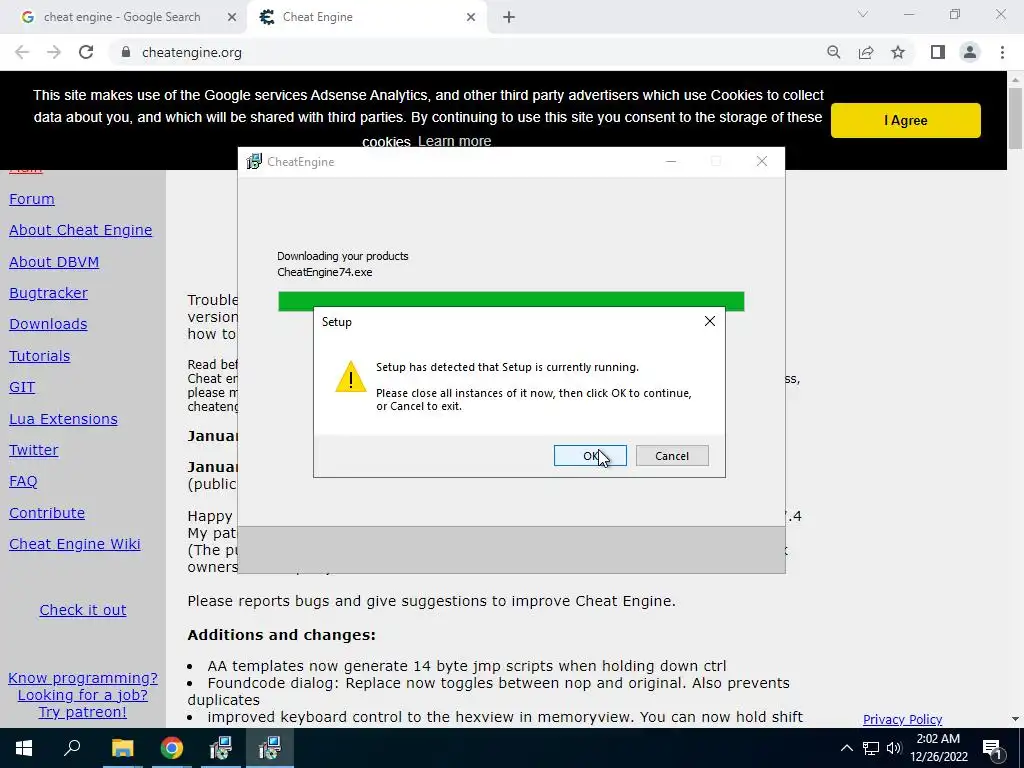Open the GIT link
The height and width of the screenshot is (768, 1024).
[22, 387]
